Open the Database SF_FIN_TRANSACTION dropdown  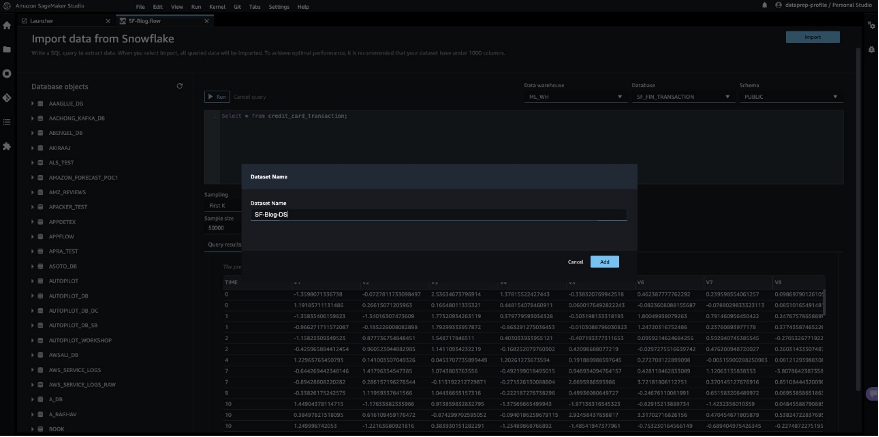[683, 97]
